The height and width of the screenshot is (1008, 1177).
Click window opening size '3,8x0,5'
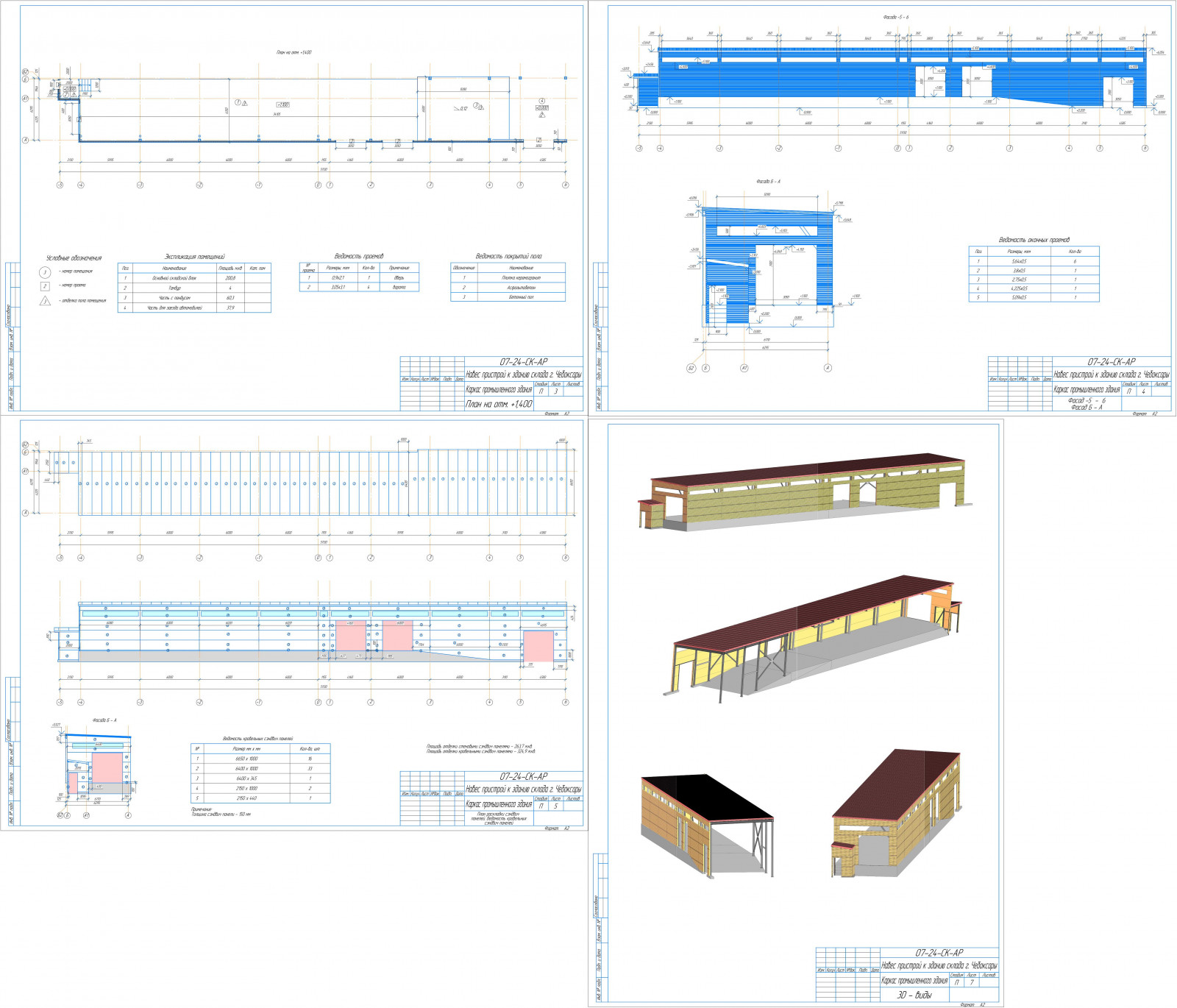click(x=1019, y=270)
